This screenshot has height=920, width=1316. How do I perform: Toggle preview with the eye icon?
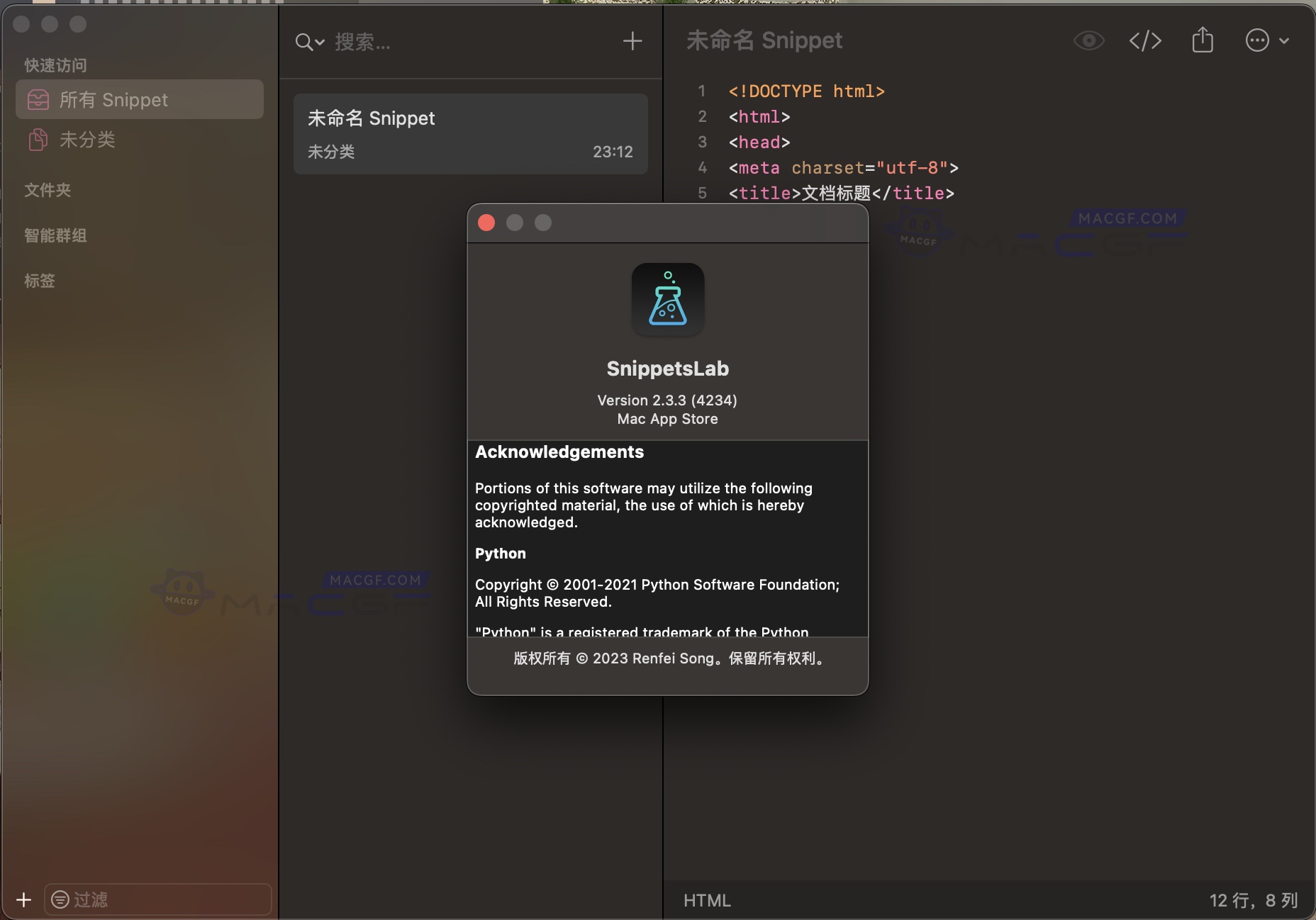(1088, 40)
